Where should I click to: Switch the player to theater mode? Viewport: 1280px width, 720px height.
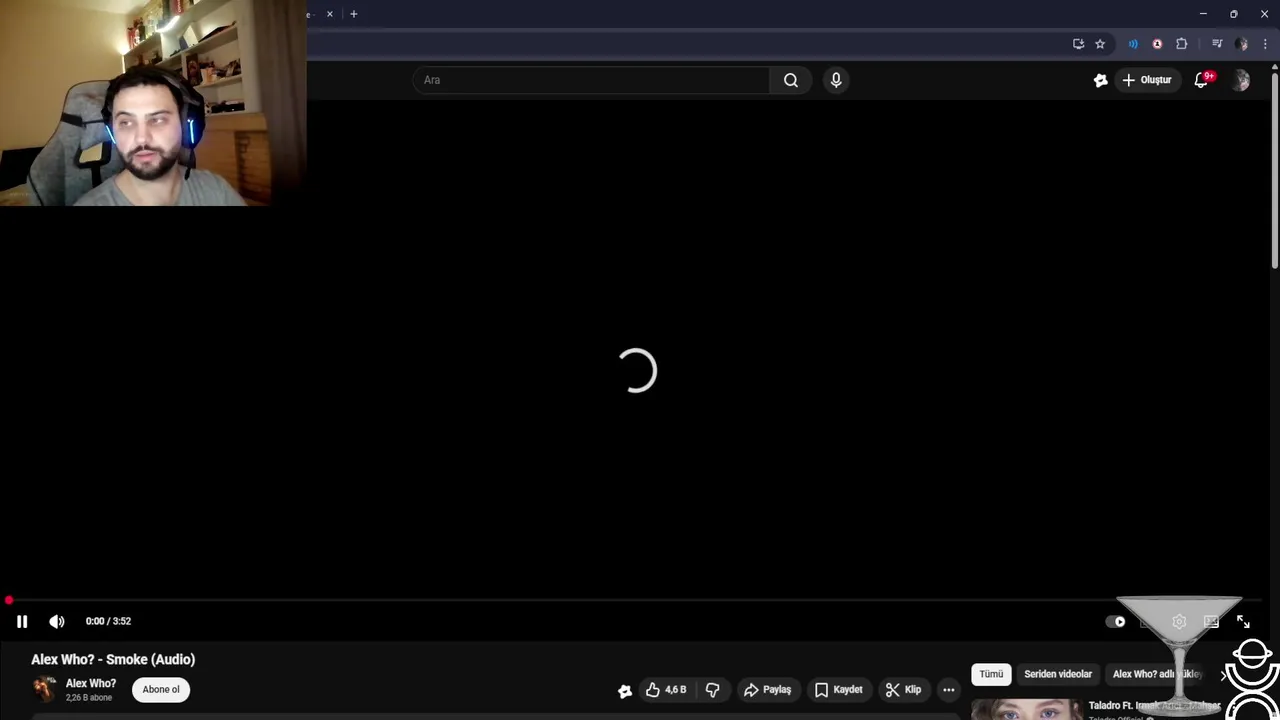tap(1211, 621)
